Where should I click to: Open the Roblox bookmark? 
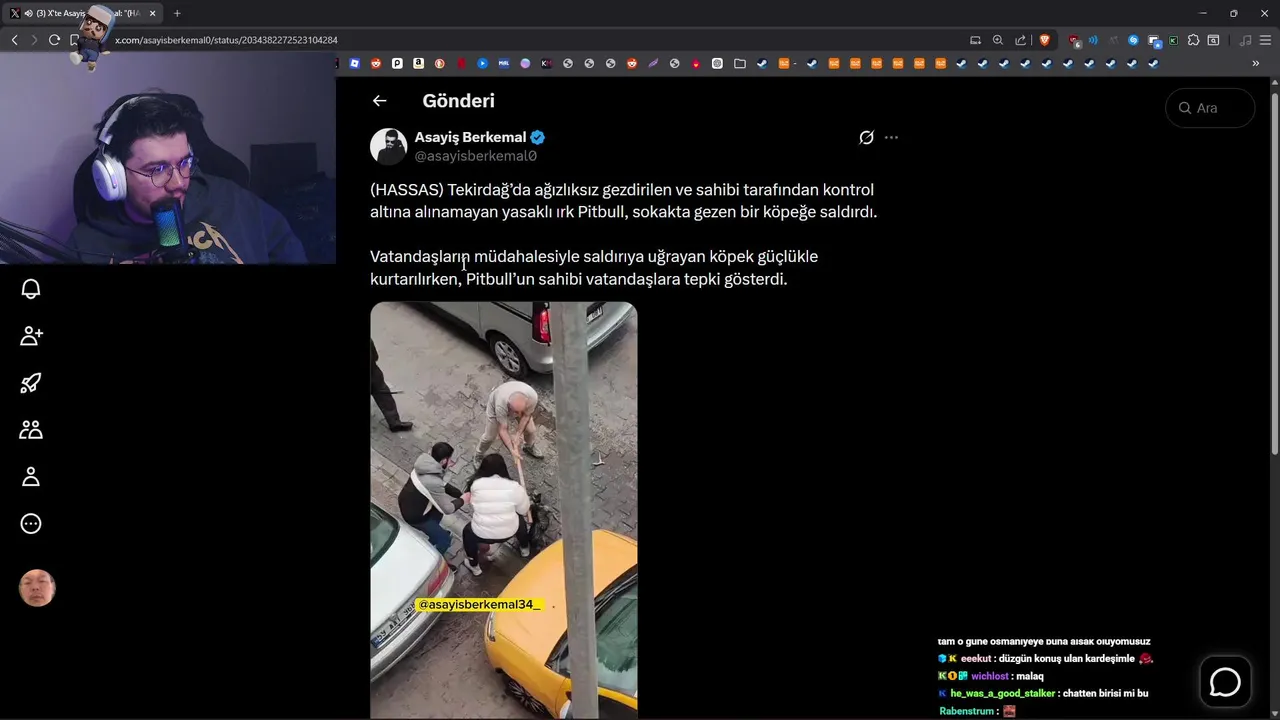coord(354,63)
